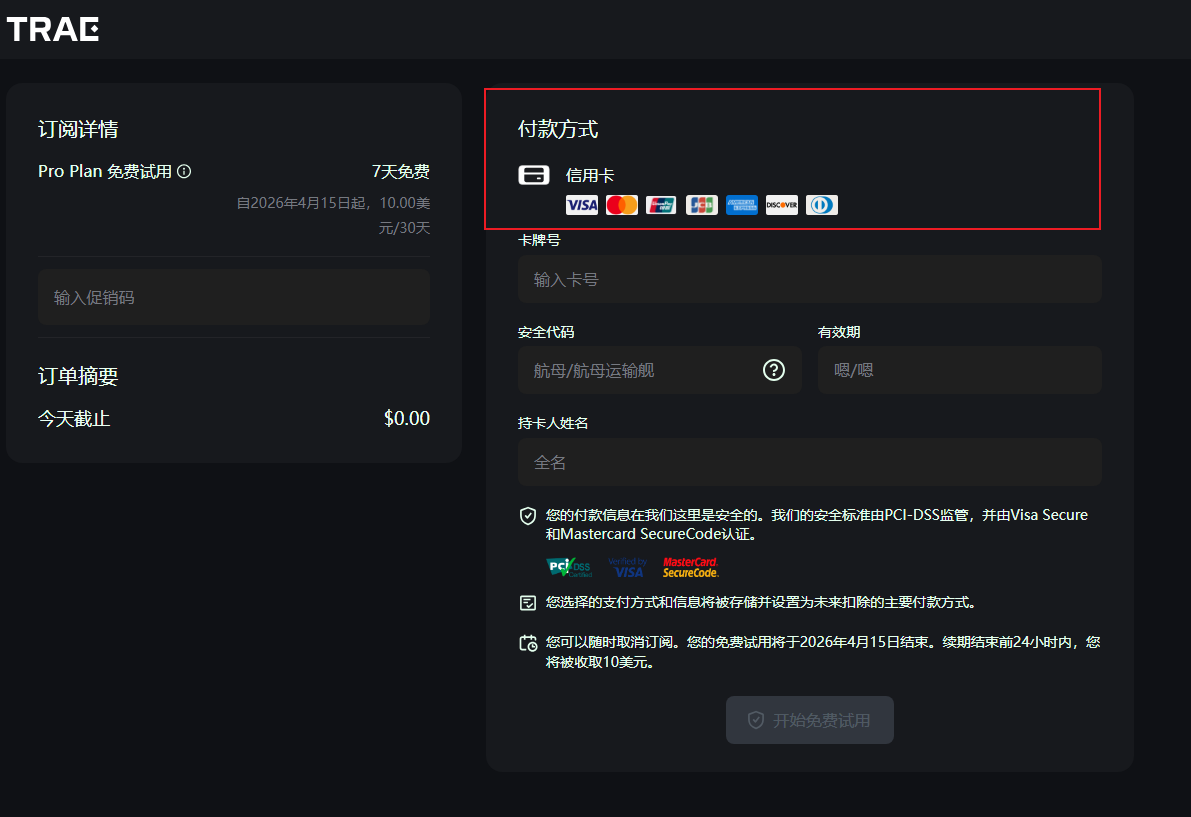Click the info icon beside Pro Plan 免费试用
1191x817 pixels.
point(184,172)
